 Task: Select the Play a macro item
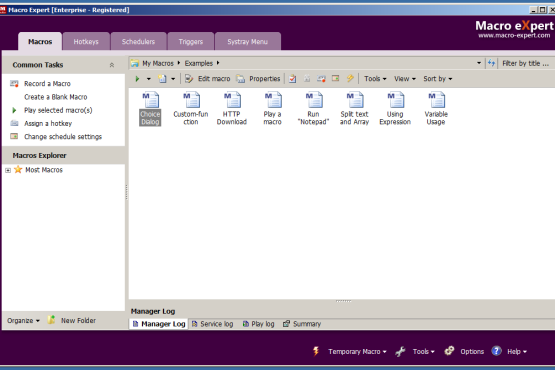pos(273,108)
